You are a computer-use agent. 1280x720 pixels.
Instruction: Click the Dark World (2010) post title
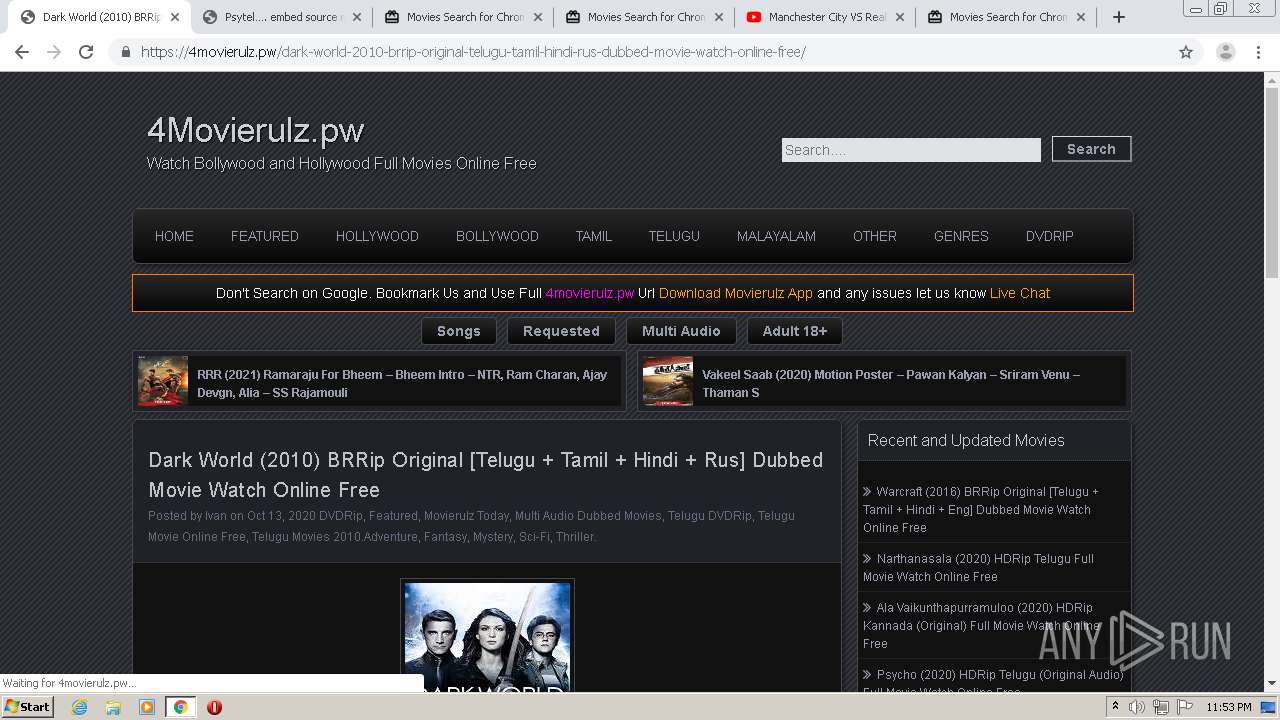pyautogui.click(x=486, y=475)
